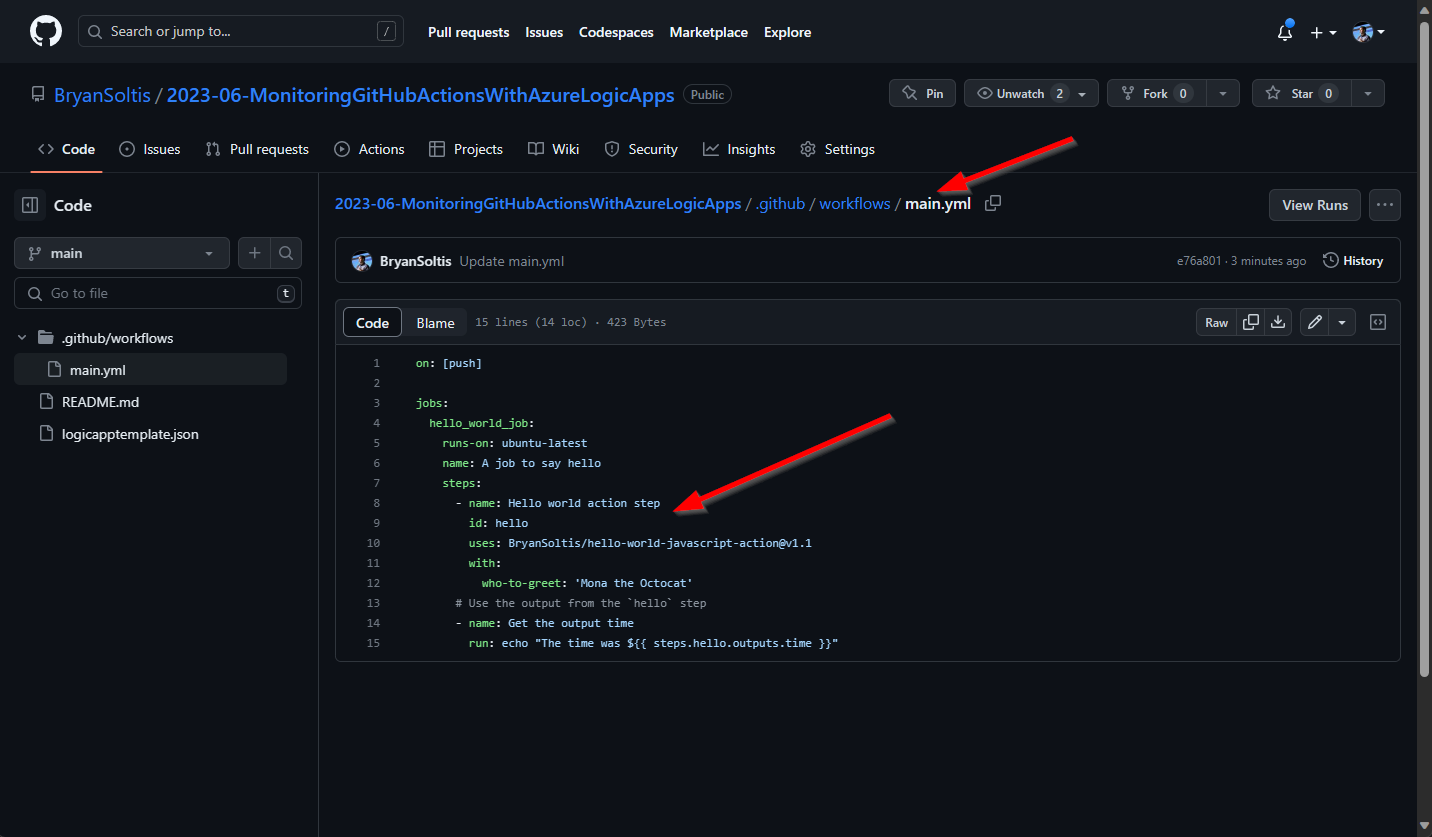The width and height of the screenshot is (1432, 837).
Task: Add file with the plus button
Action: (254, 253)
